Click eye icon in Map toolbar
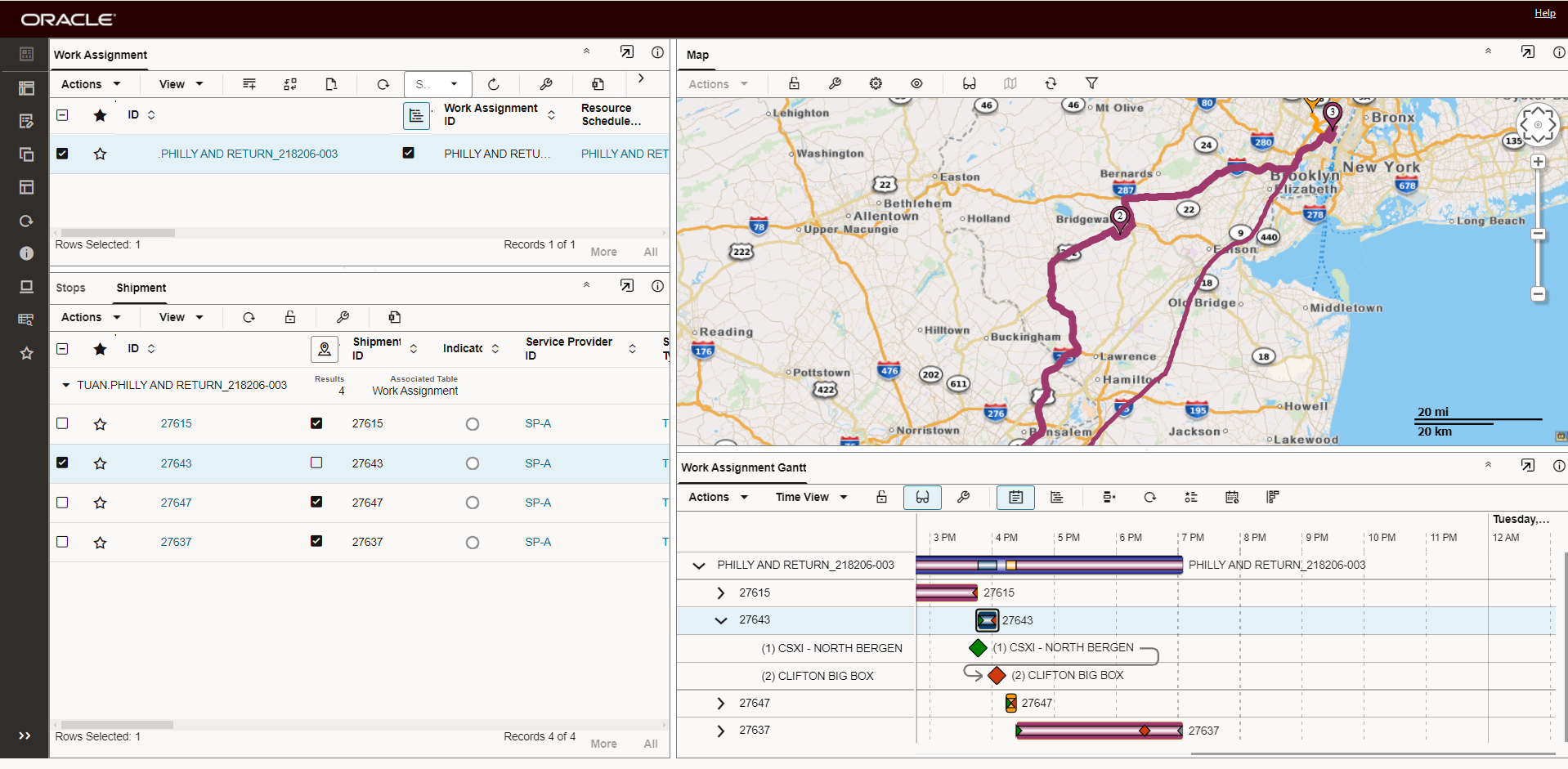This screenshot has height=769, width=1568. coord(916,83)
